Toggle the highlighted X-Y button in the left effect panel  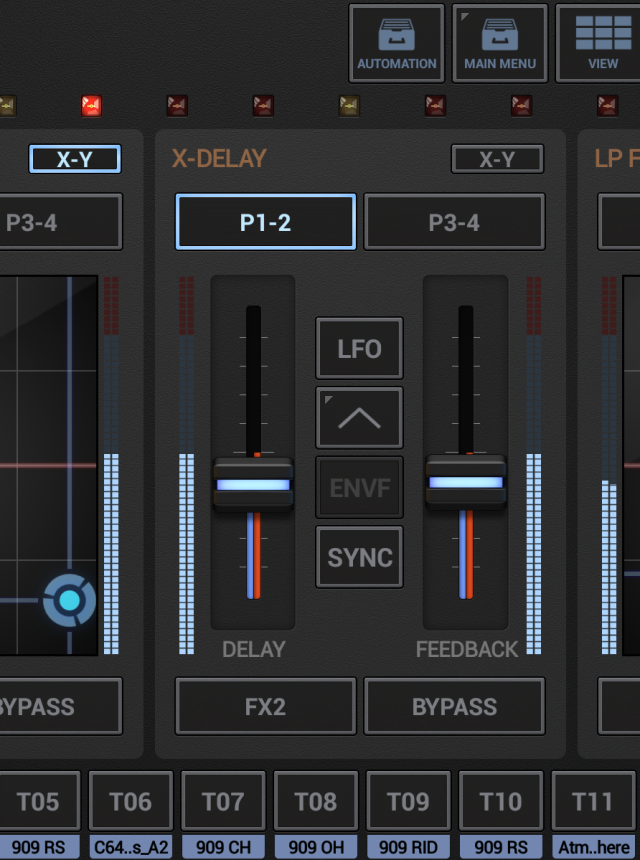tap(75, 159)
